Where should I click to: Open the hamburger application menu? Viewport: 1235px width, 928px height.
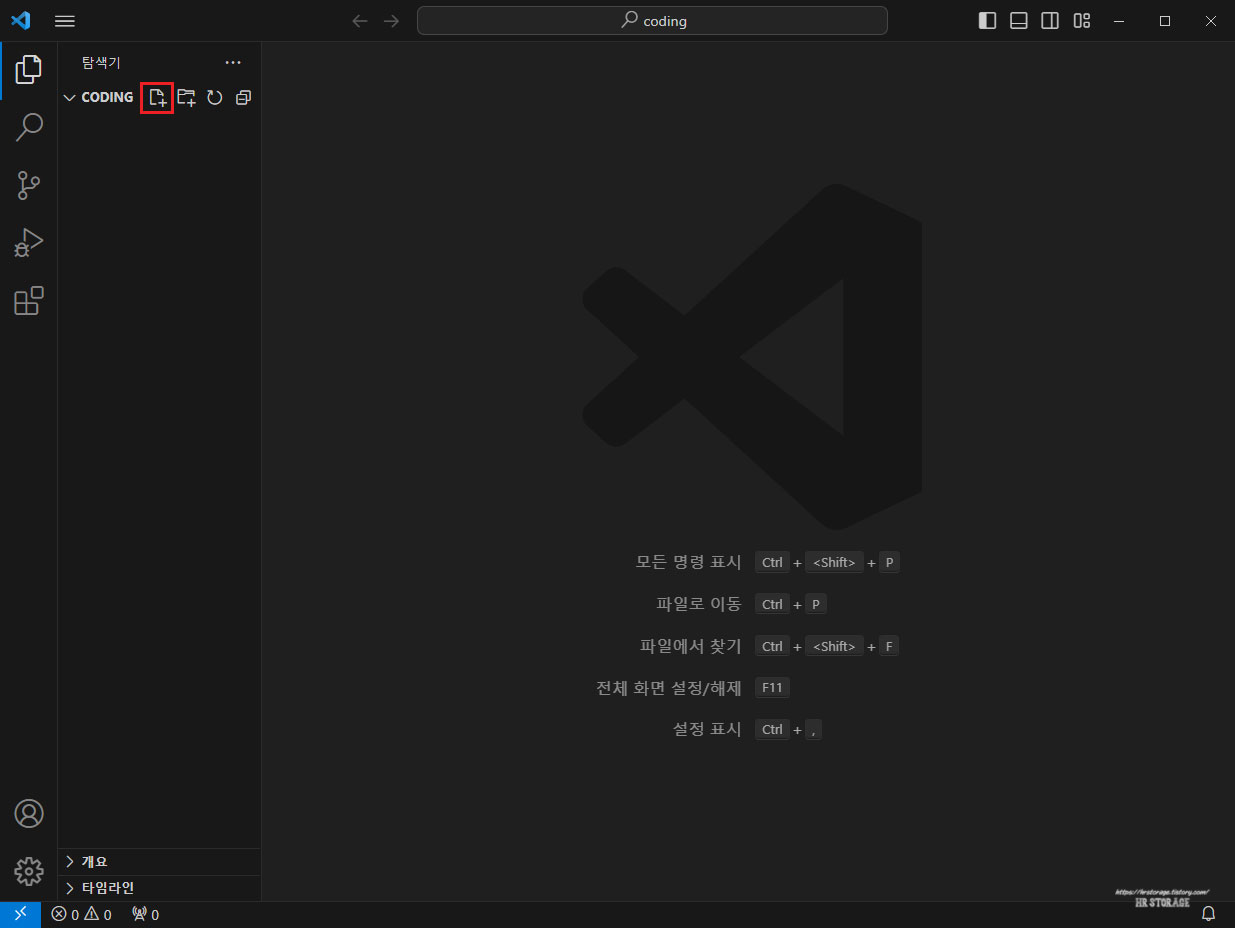coord(64,21)
